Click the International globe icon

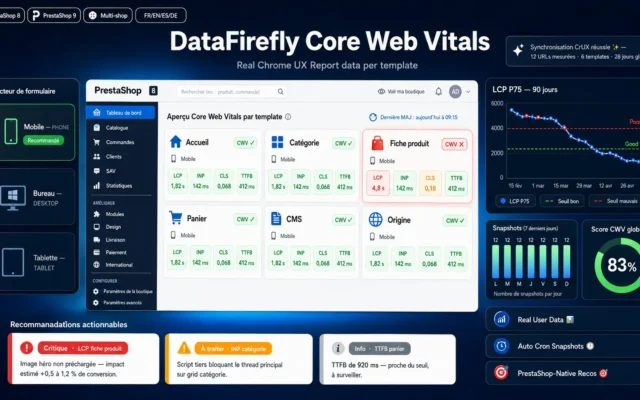(97, 265)
